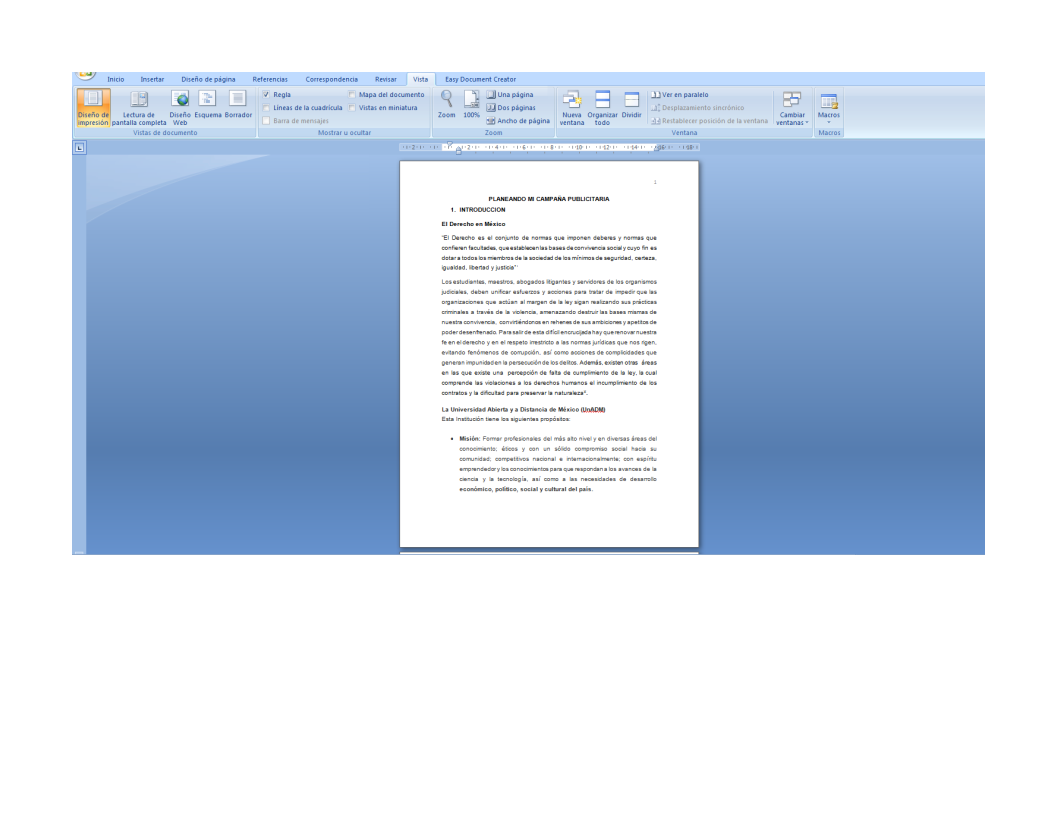This screenshot has width=1056, height=816.
Task: Enable Vistas en miniatura checkbox
Action: coord(353,108)
